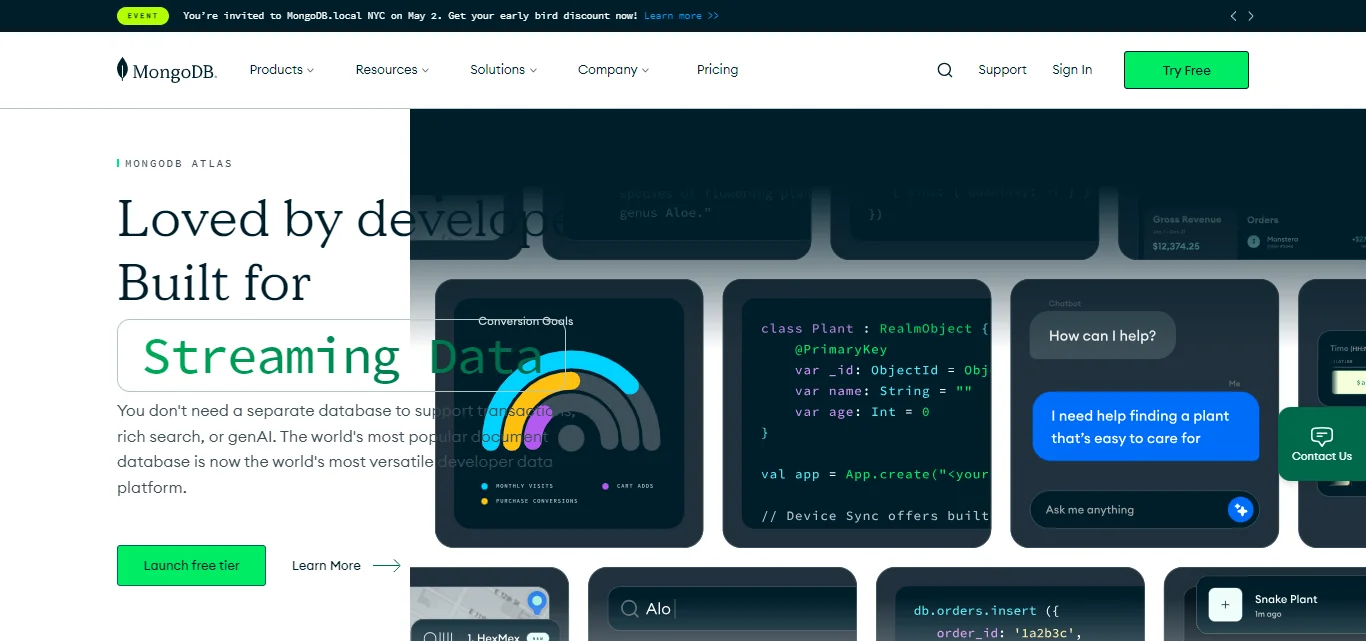
Task: Expand the Company menu
Action: coord(613,70)
